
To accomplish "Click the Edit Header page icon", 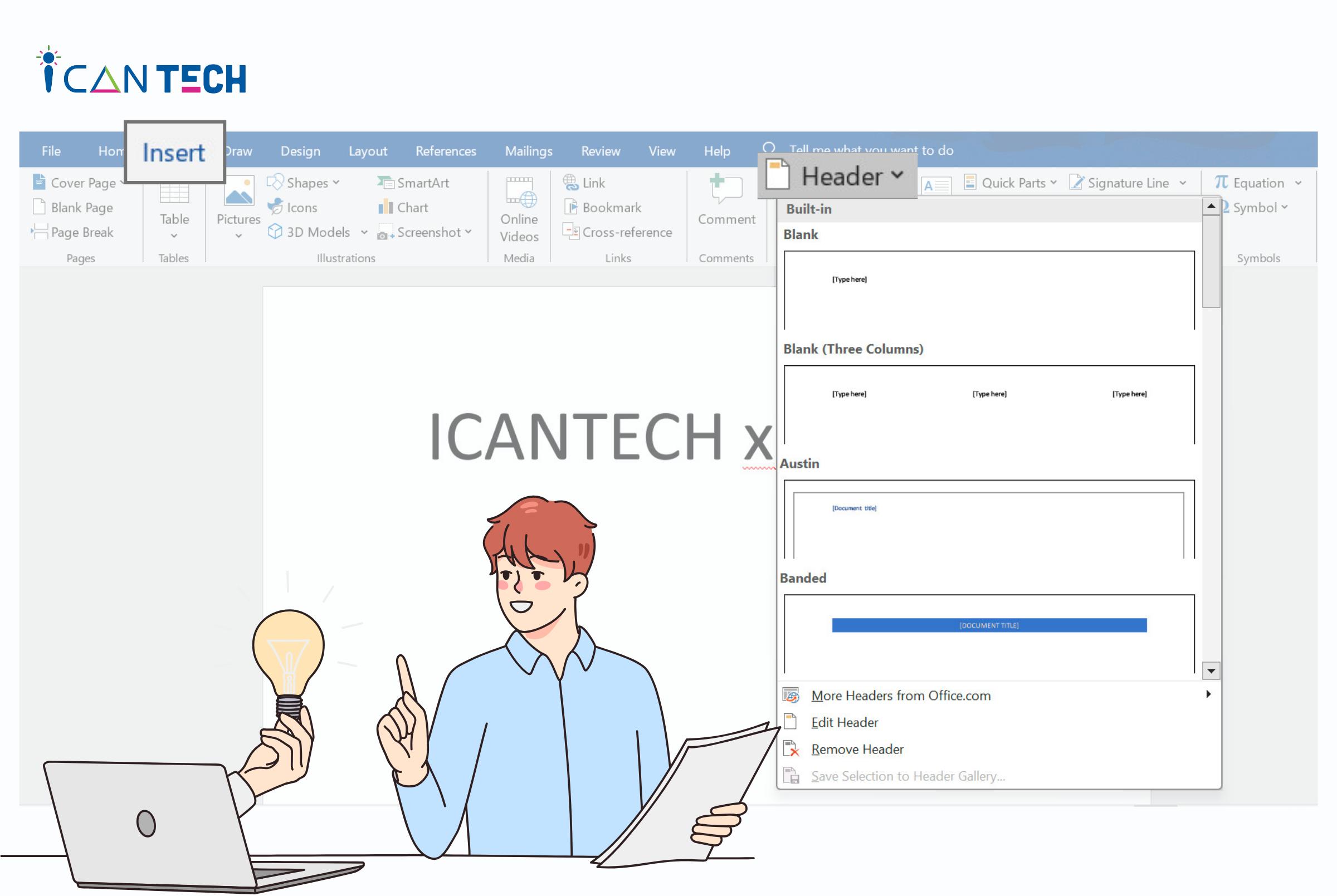I will coord(791,722).
